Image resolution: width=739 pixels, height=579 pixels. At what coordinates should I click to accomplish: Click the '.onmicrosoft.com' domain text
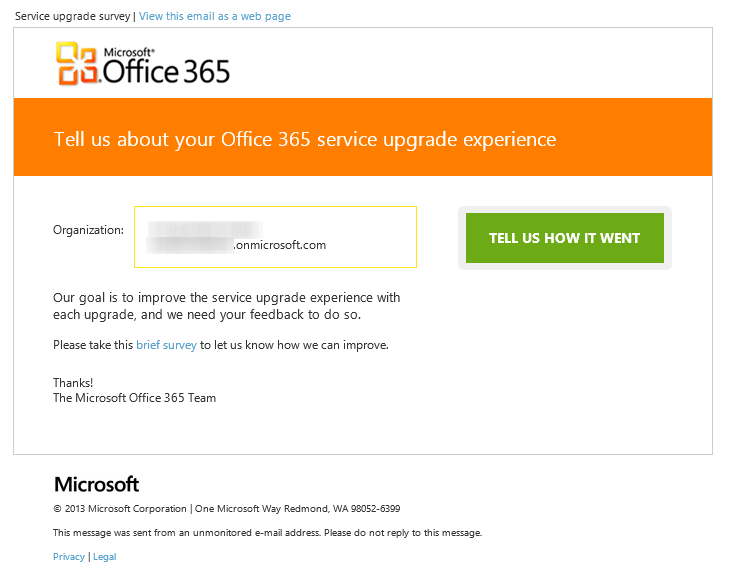pyautogui.click(x=279, y=245)
